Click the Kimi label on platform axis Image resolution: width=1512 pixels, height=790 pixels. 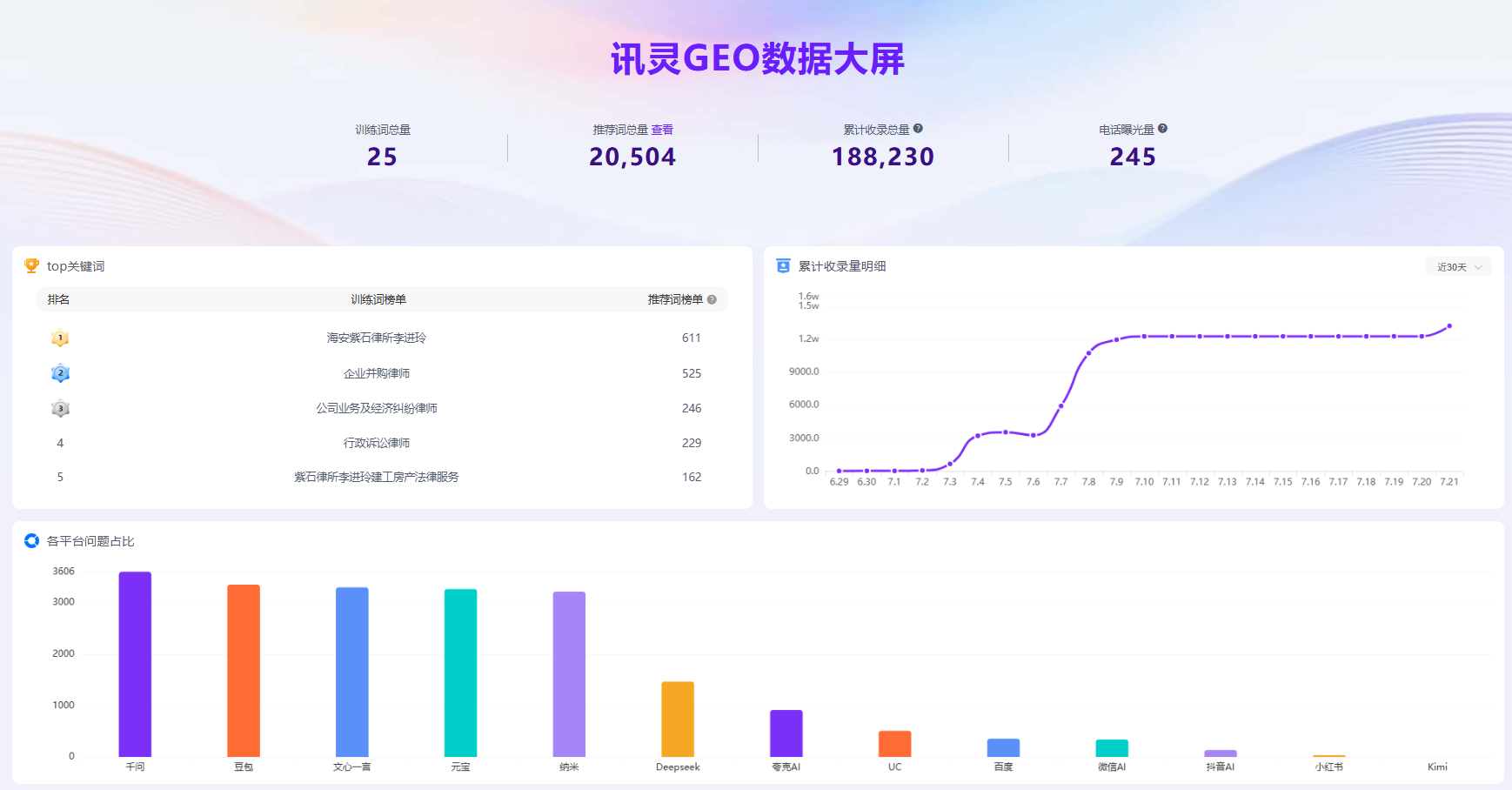(1437, 767)
